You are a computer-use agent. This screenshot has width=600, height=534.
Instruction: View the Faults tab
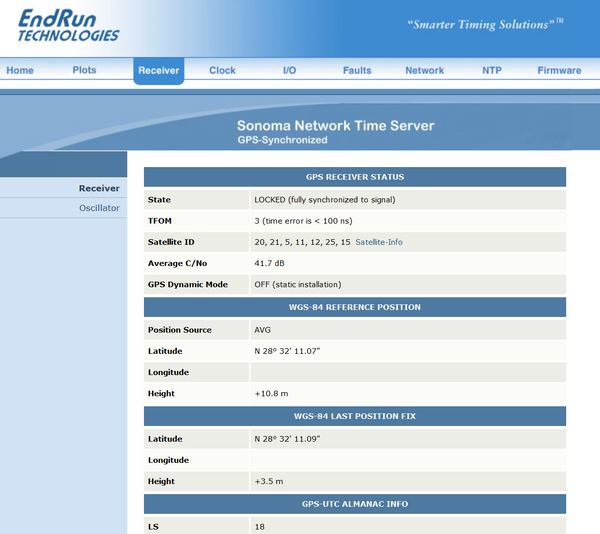click(x=357, y=70)
